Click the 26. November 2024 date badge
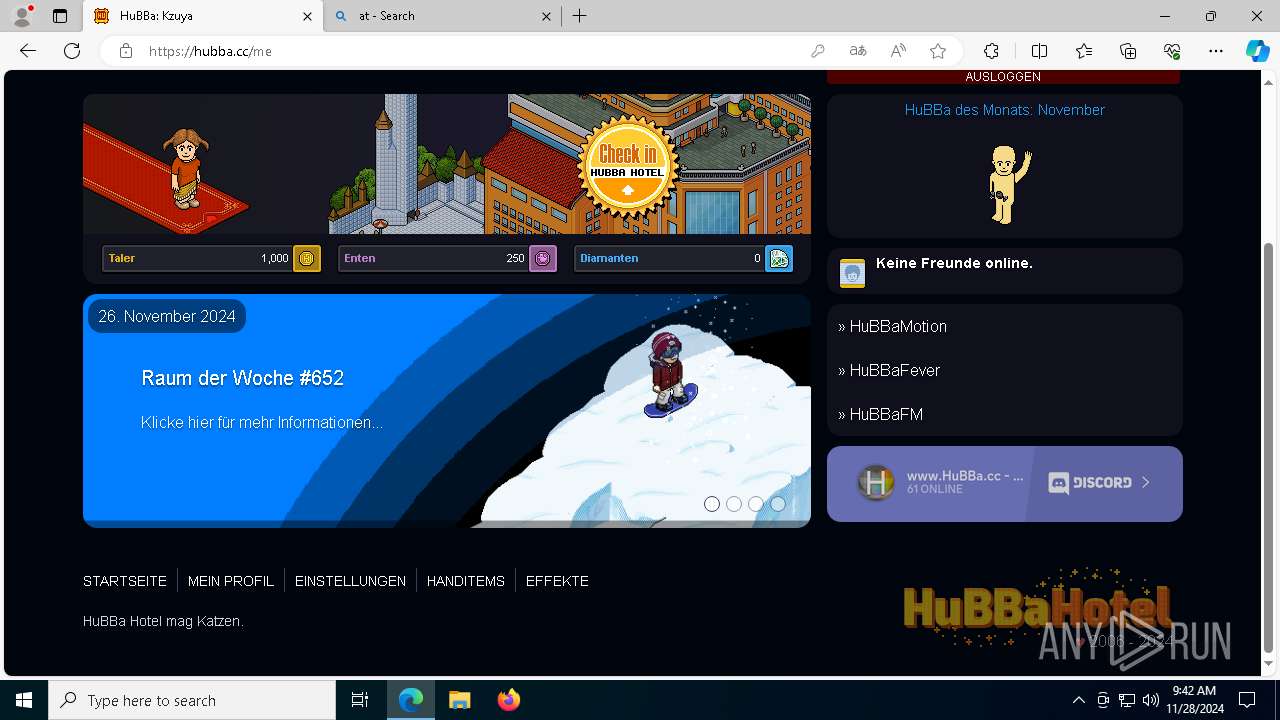The height and width of the screenshot is (720, 1280). 167,316
